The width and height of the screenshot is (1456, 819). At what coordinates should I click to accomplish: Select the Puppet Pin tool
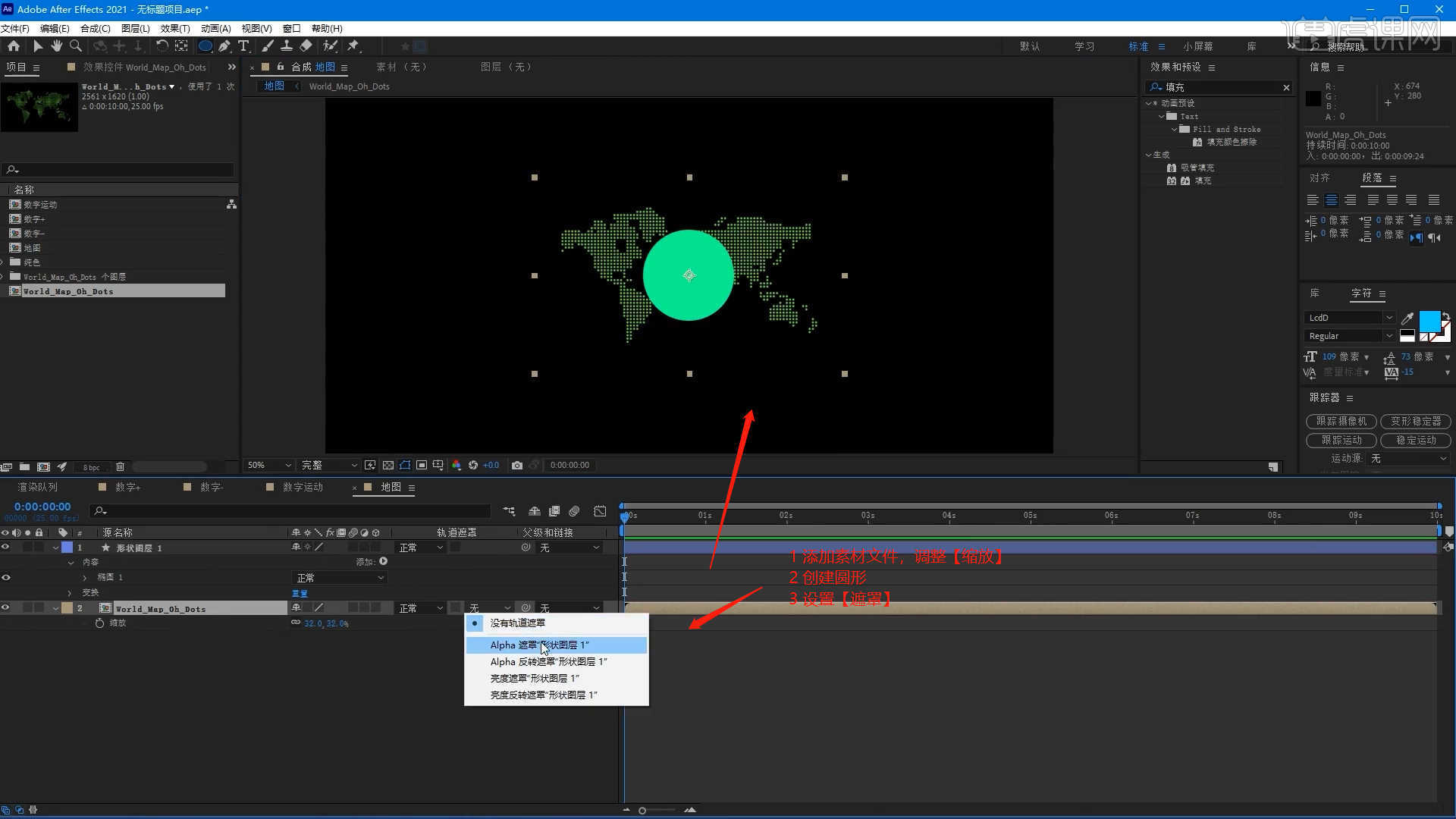[353, 46]
